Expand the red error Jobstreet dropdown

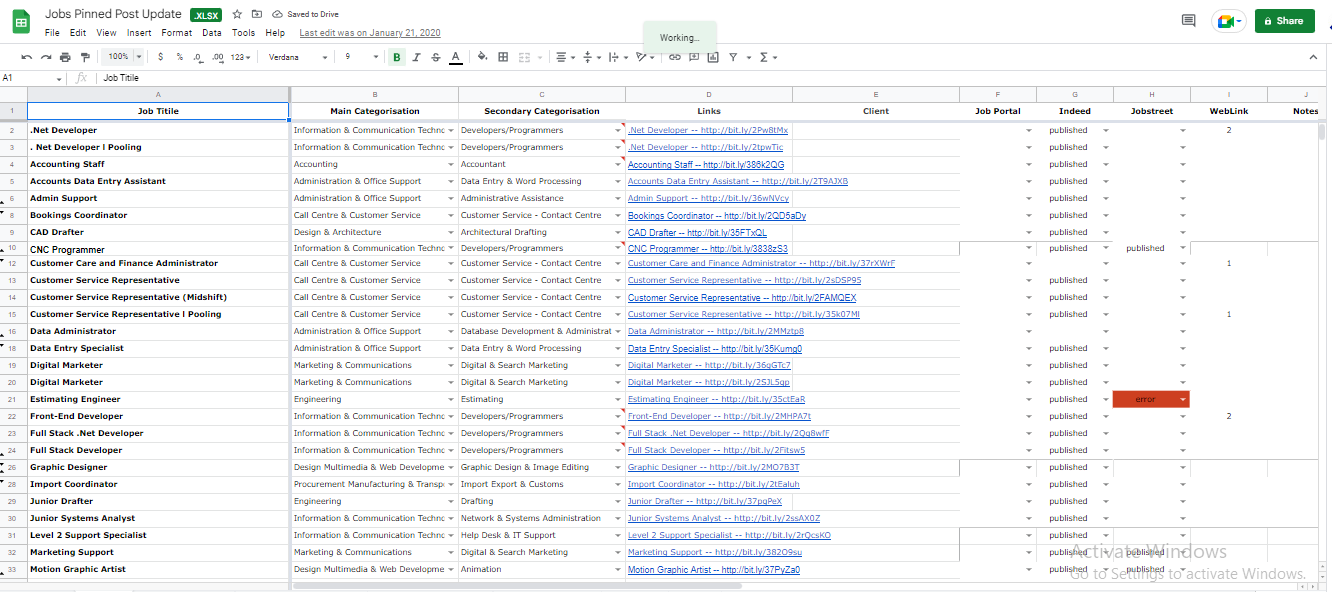click(x=1184, y=399)
